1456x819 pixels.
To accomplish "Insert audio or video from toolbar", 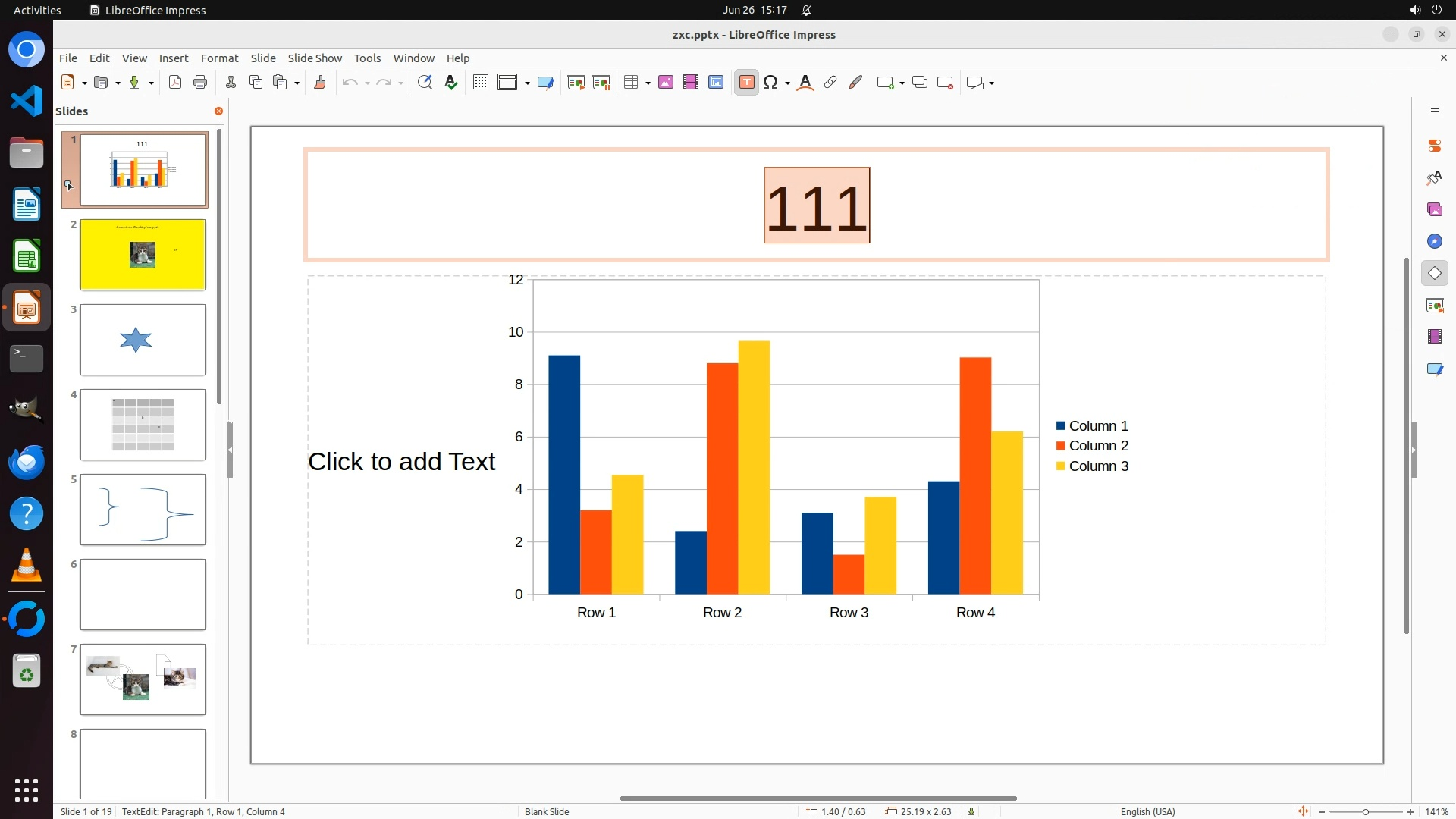I will pyautogui.click(x=691, y=83).
